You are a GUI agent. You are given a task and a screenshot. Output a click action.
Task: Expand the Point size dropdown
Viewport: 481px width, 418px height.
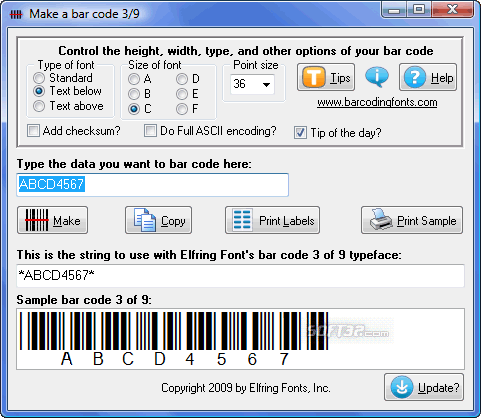[x=266, y=84]
